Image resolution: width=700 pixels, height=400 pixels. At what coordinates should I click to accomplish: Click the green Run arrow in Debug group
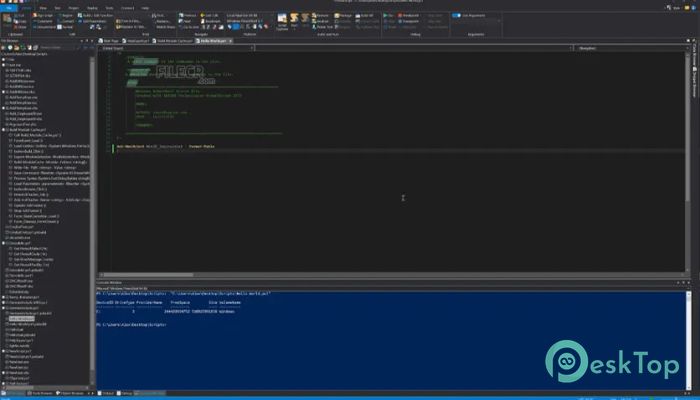point(385,16)
